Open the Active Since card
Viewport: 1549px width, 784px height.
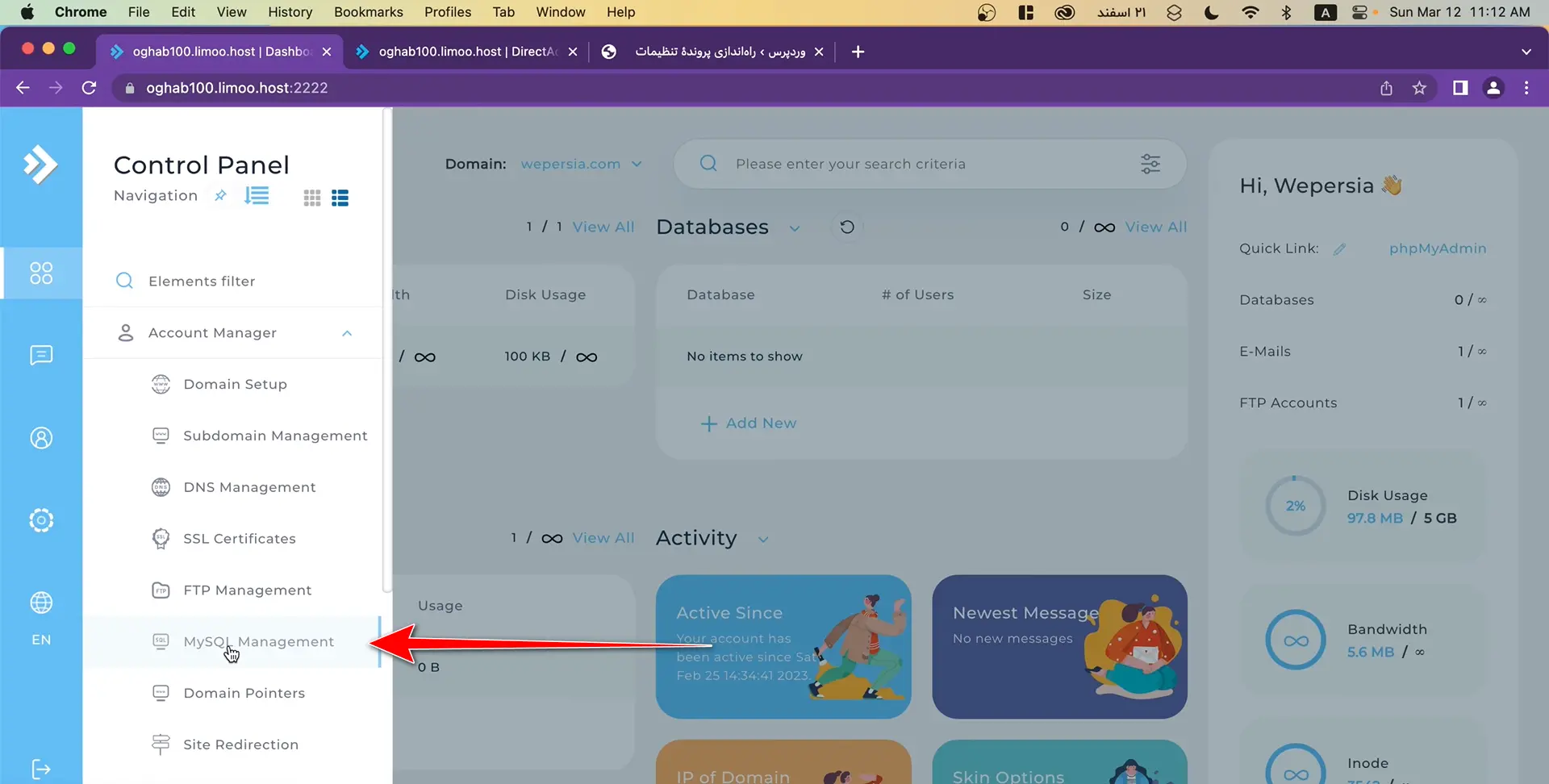point(783,647)
